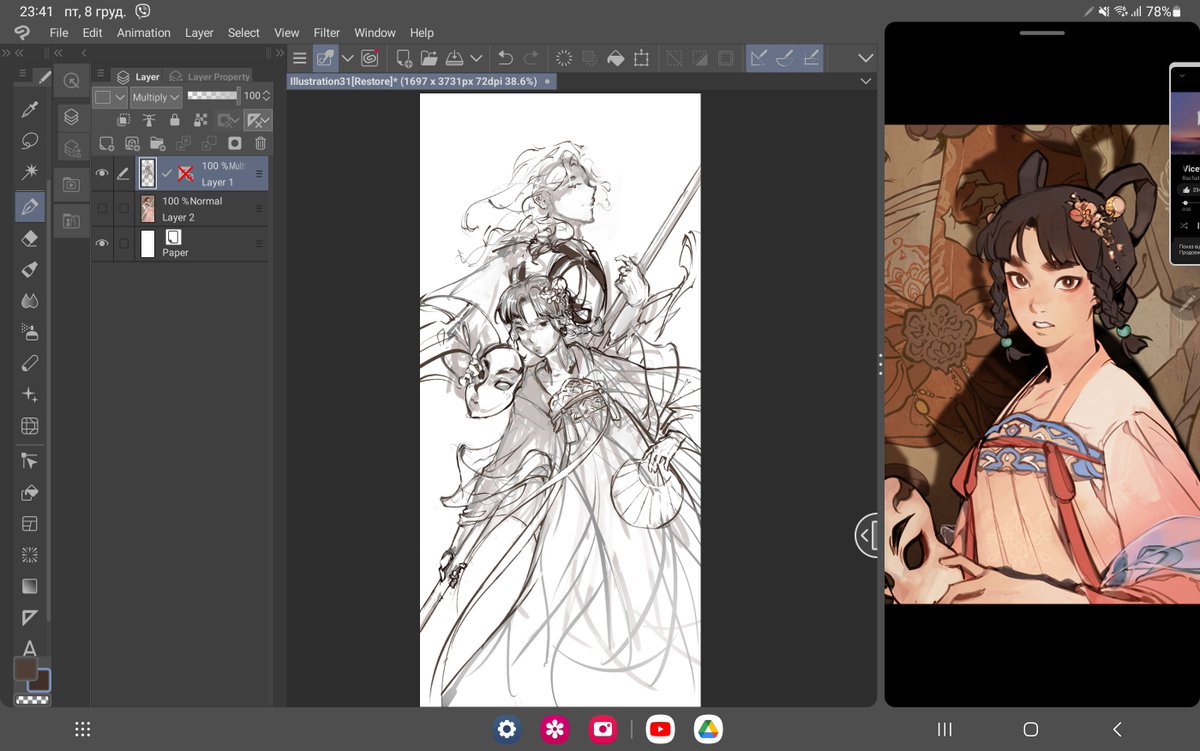Expand dropdown arrow next to Save icon

click(x=477, y=58)
